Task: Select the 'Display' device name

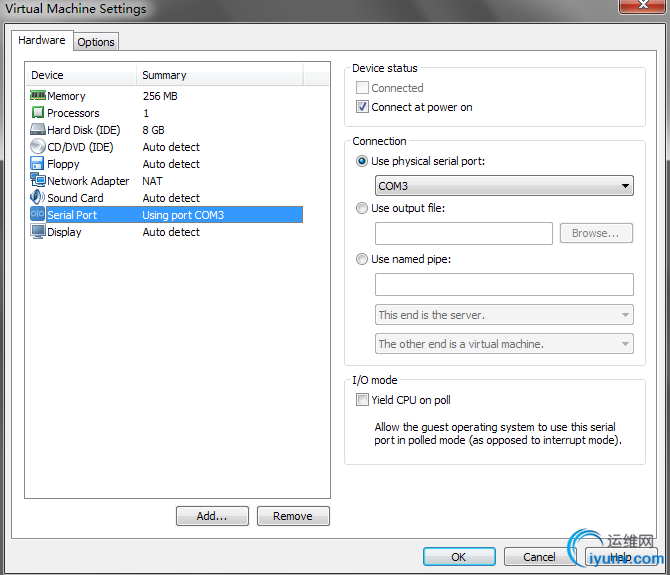Action: click(x=64, y=232)
